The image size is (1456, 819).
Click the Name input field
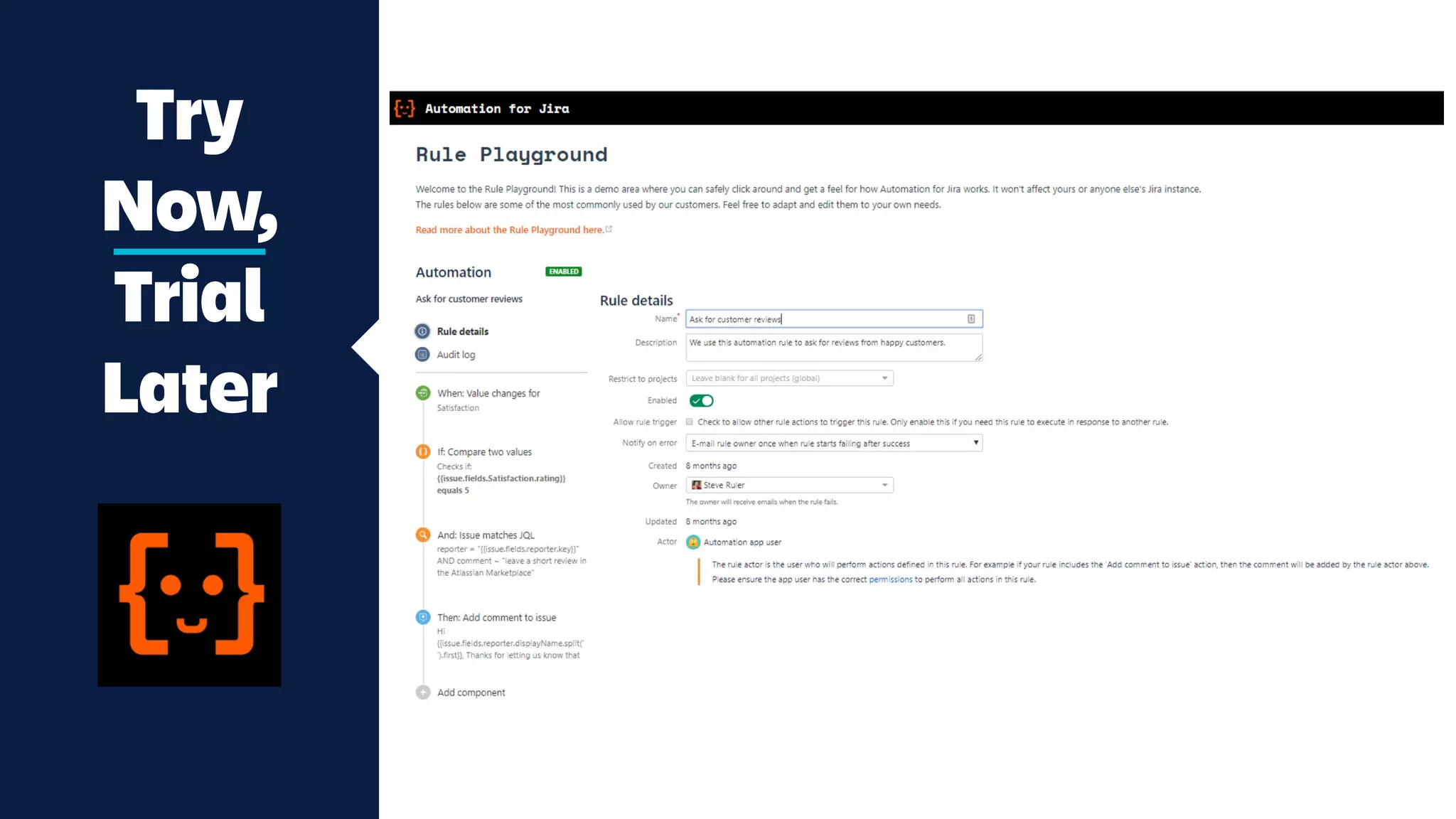coord(825,319)
